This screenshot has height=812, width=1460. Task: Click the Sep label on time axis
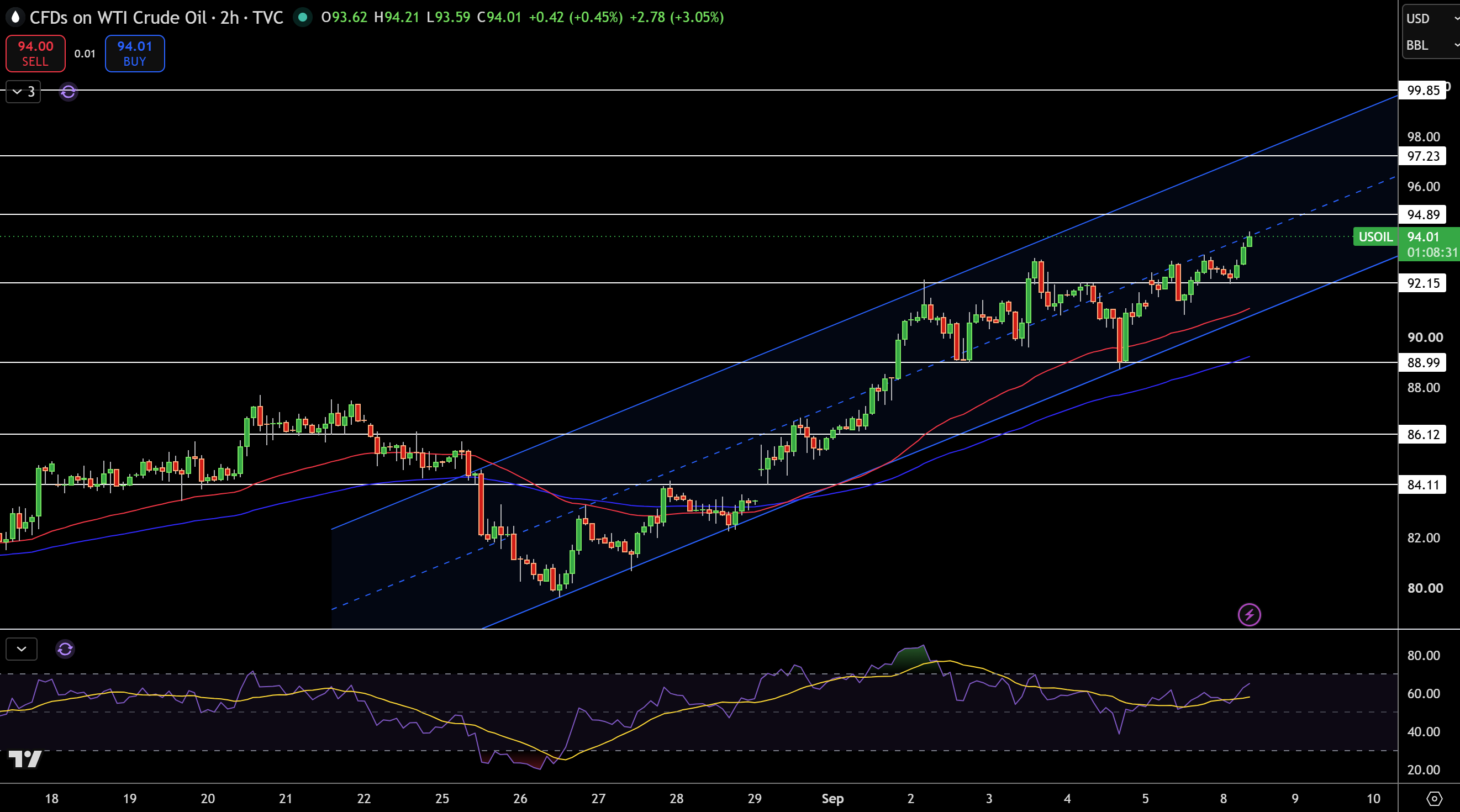(x=832, y=798)
